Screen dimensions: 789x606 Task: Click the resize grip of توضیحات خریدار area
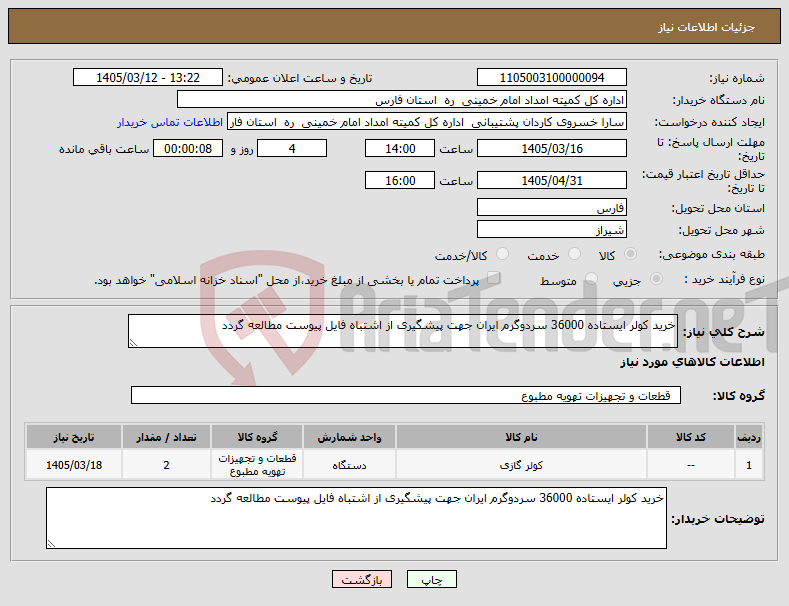(x=51, y=544)
